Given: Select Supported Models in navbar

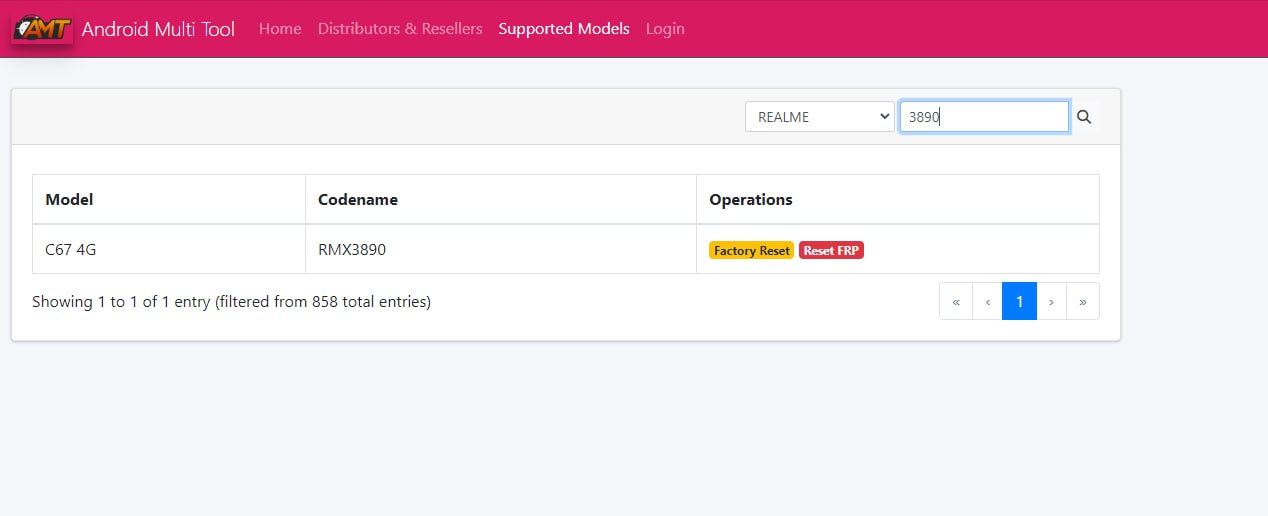Looking at the screenshot, I should [x=564, y=29].
